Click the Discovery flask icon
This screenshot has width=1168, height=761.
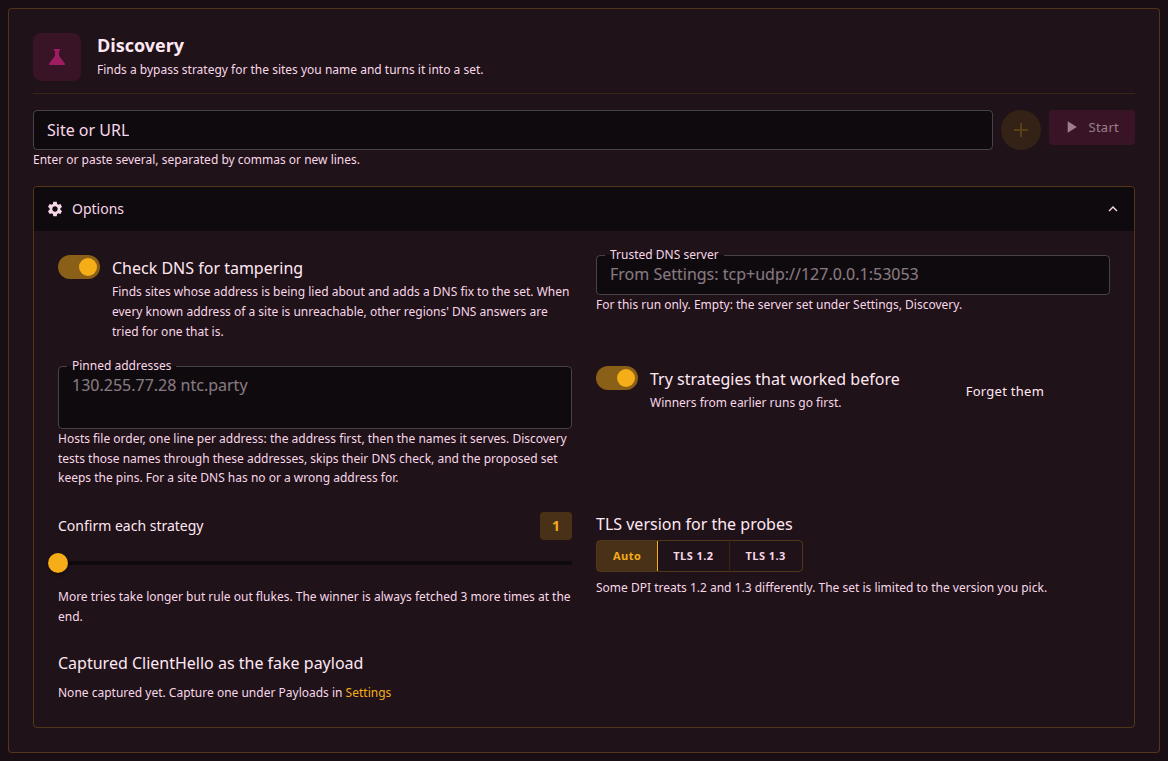[57, 57]
